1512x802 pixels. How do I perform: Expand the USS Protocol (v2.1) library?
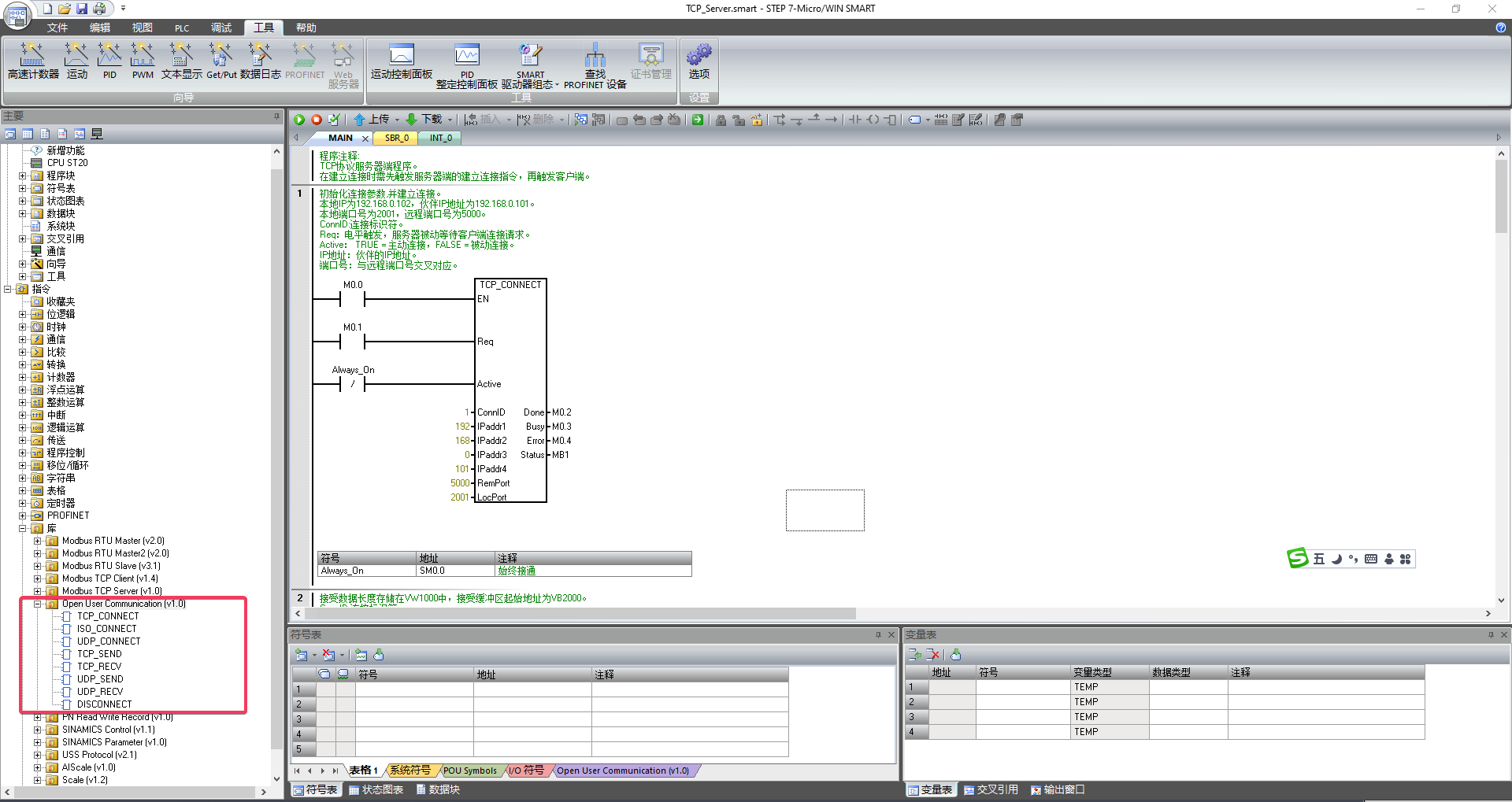pyautogui.click(x=37, y=755)
